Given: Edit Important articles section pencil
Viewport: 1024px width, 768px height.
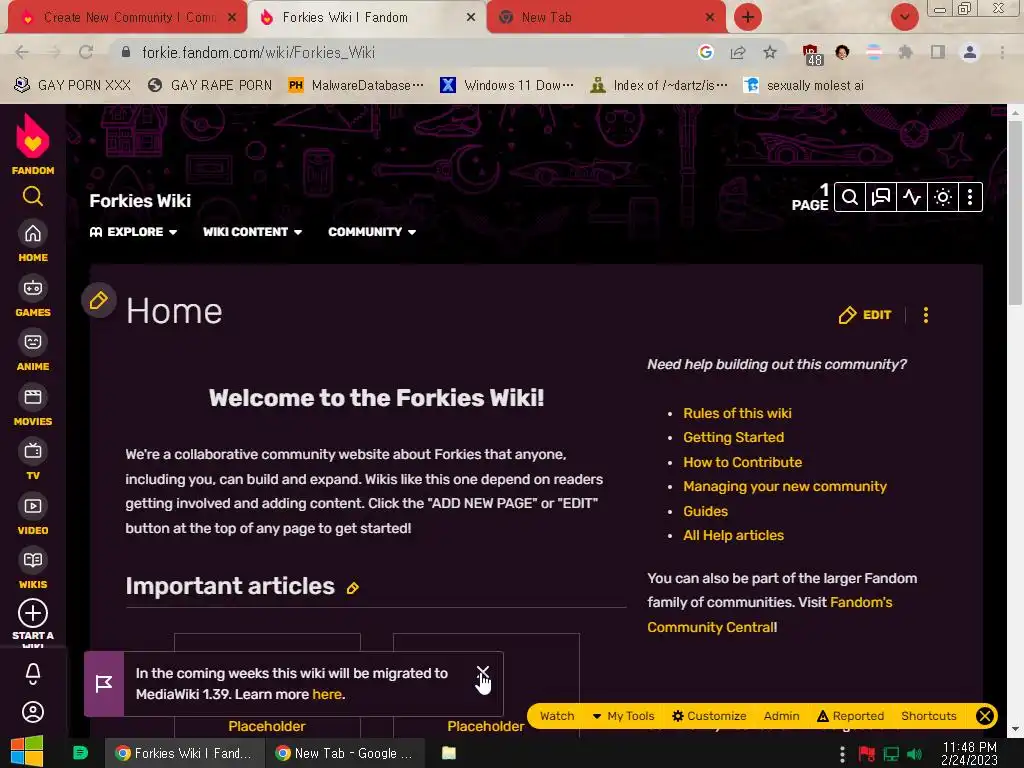Looking at the screenshot, I should coord(353,588).
